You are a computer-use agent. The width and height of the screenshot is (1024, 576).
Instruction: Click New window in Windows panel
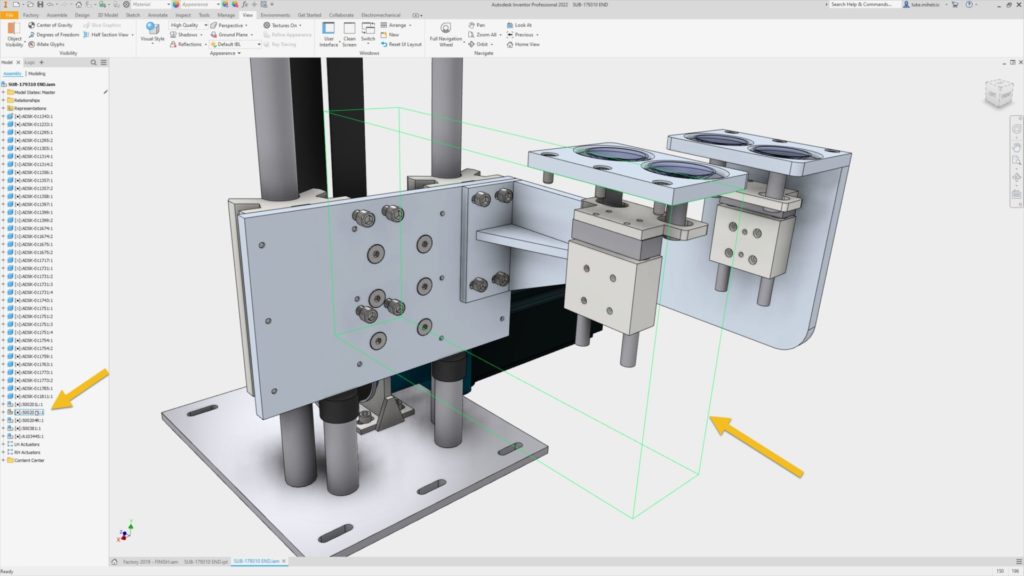[x=390, y=35]
